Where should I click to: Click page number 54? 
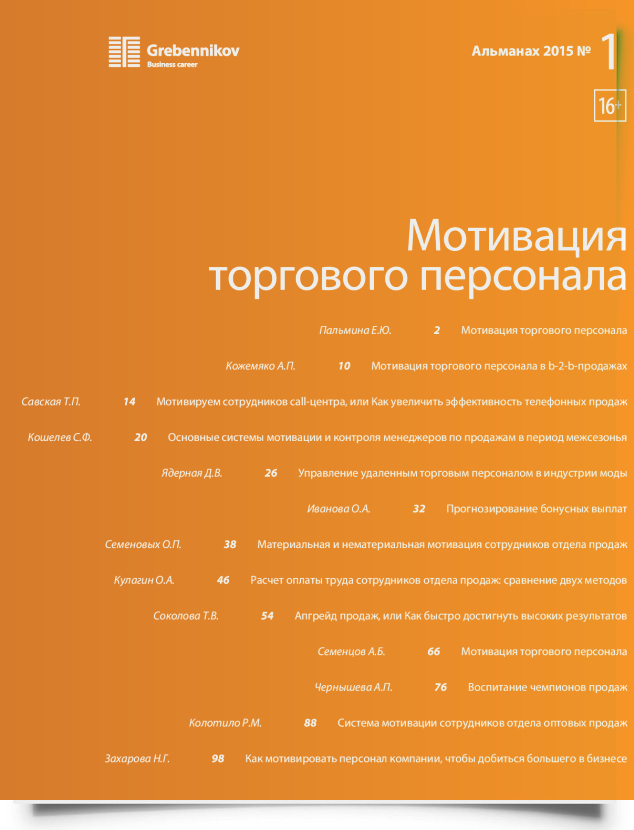tap(267, 616)
